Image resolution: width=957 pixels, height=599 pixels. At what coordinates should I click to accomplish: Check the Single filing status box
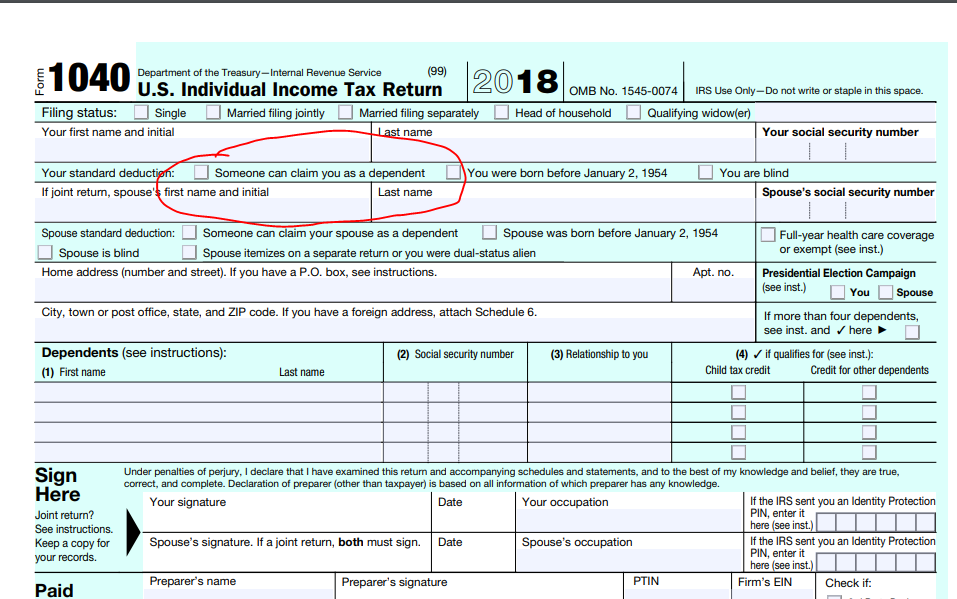tap(141, 112)
